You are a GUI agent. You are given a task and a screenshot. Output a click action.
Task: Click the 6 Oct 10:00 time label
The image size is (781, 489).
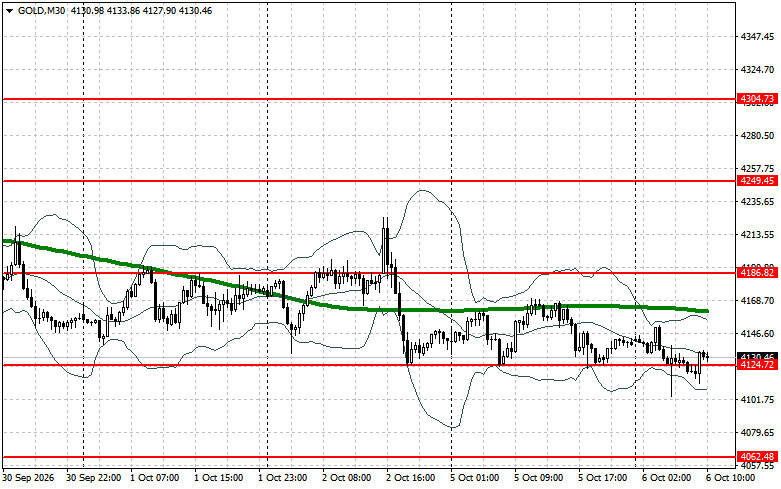click(731, 478)
